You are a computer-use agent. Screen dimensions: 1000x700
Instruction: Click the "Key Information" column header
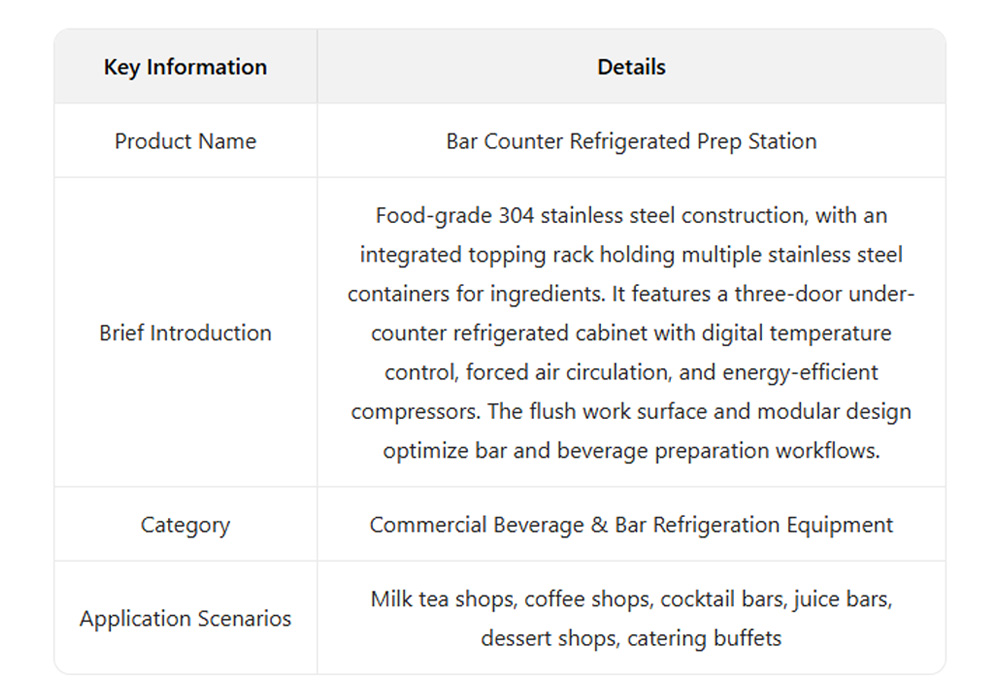click(x=185, y=68)
